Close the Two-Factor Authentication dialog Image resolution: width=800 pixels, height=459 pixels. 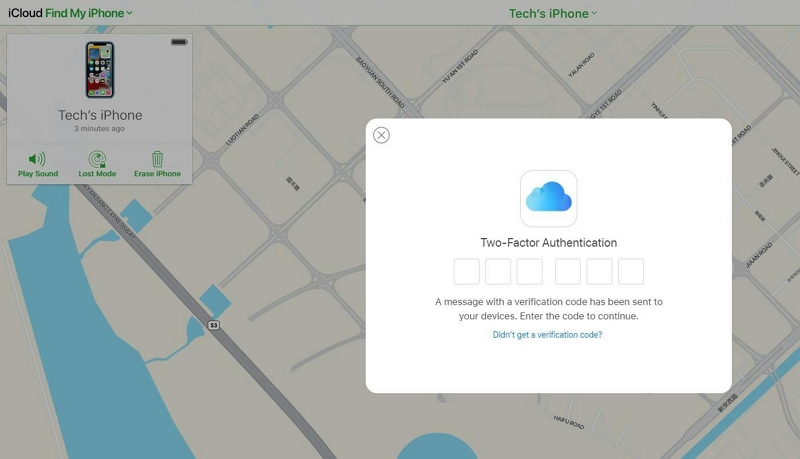(381, 135)
